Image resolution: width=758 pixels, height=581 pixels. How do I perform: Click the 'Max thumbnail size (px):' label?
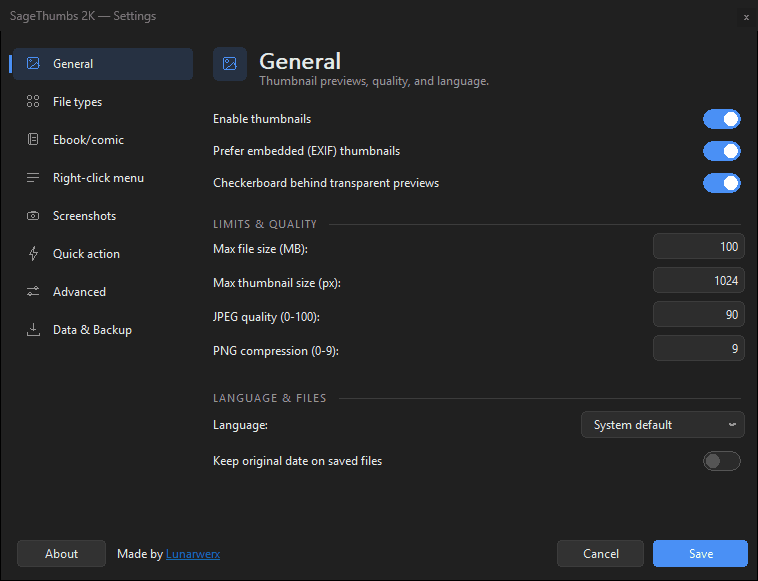point(277,283)
